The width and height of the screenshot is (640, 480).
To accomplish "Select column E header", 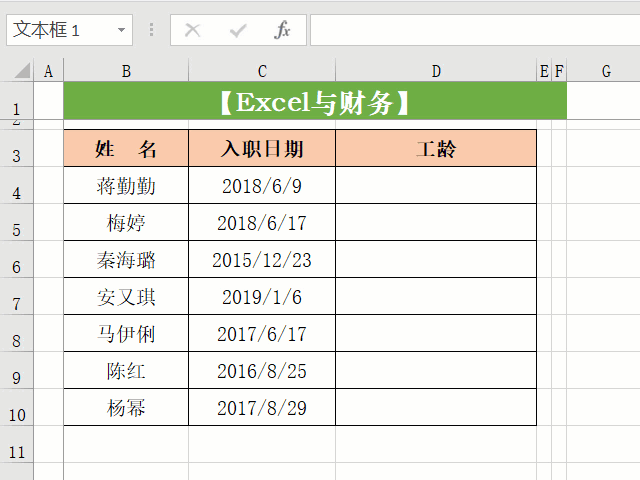I will pos(544,71).
